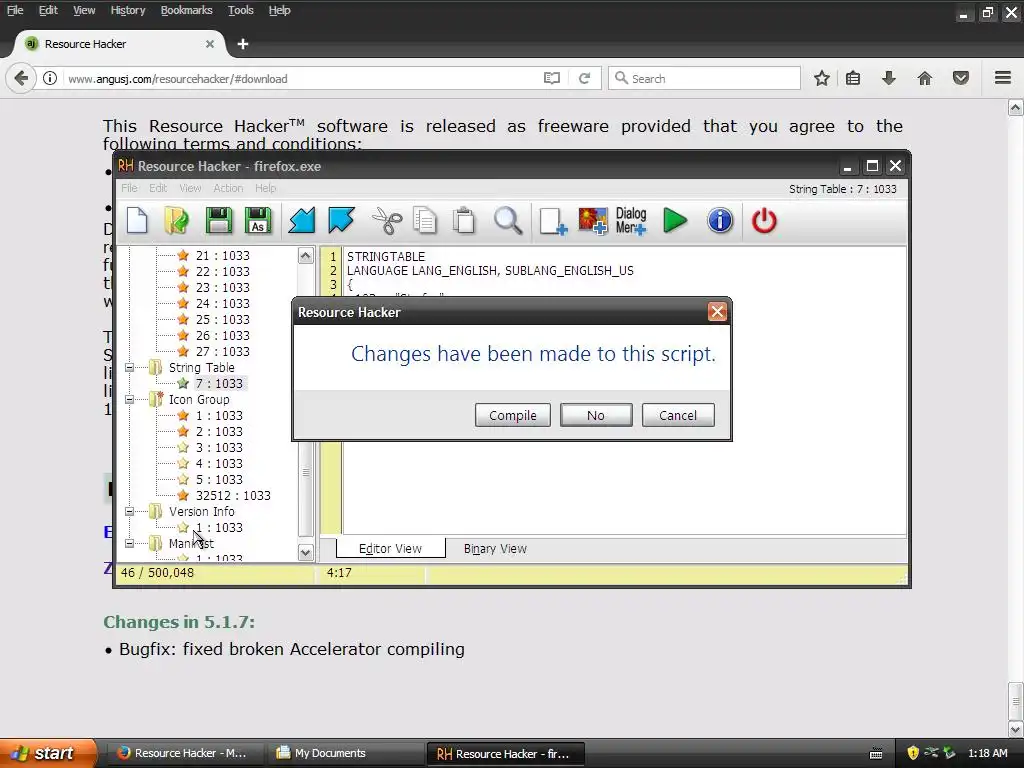Click the on-screen keyboard tray icon
This screenshot has width=1024, height=768.
(x=876, y=754)
